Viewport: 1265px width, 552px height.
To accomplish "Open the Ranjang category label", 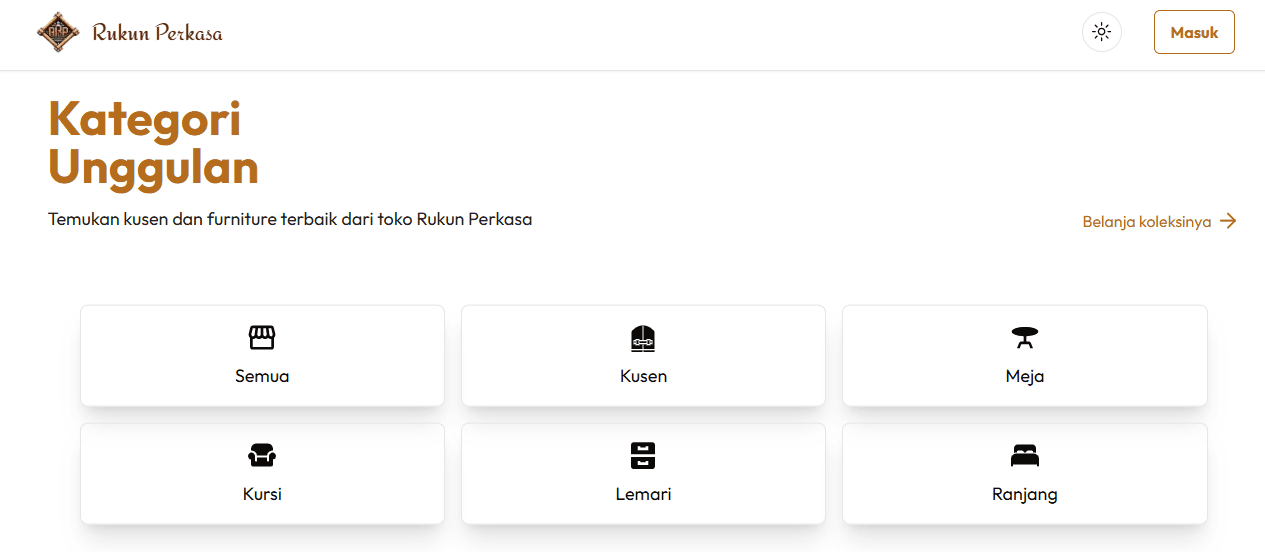I will click(1025, 495).
